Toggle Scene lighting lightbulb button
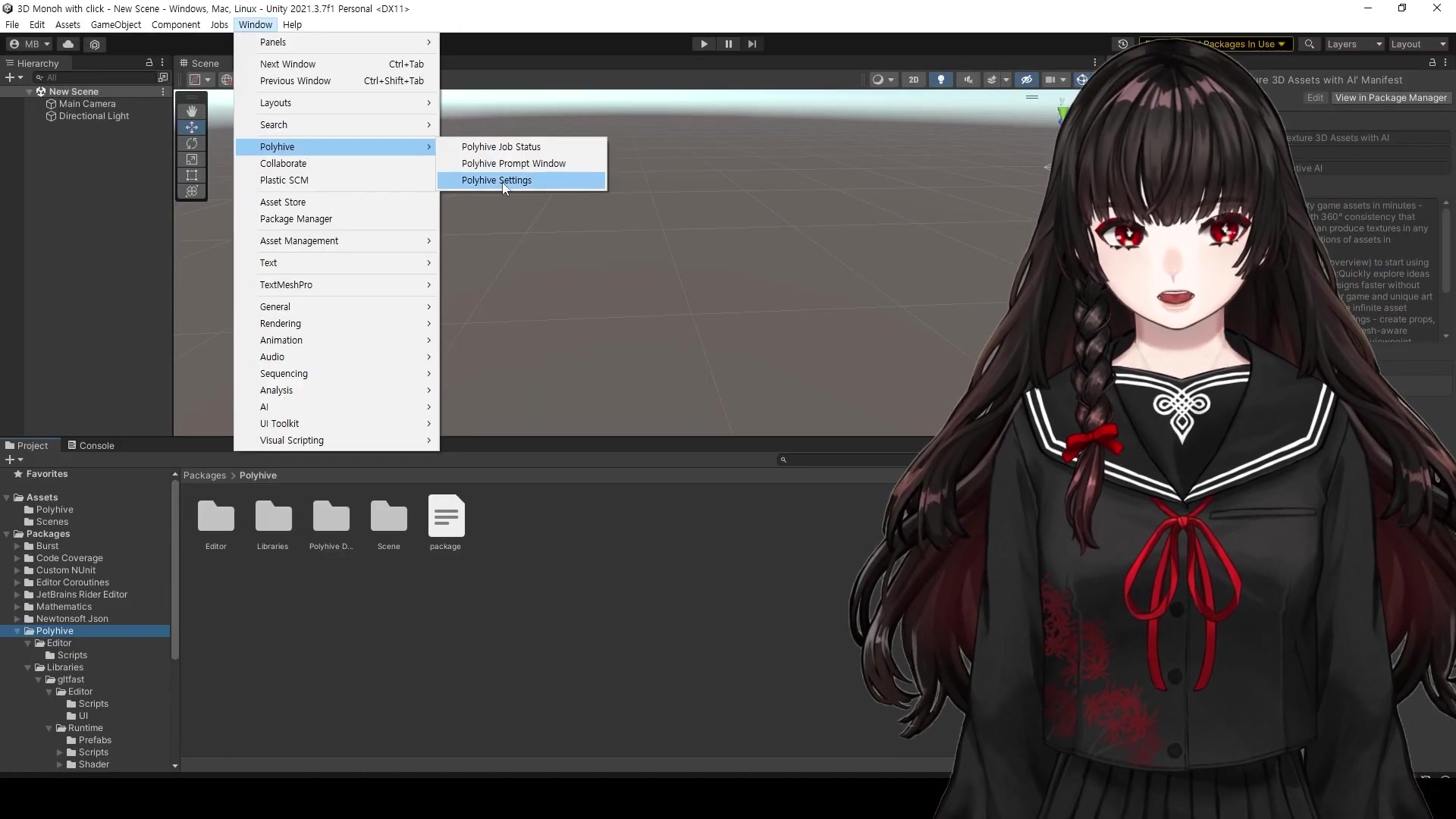 [x=941, y=80]
